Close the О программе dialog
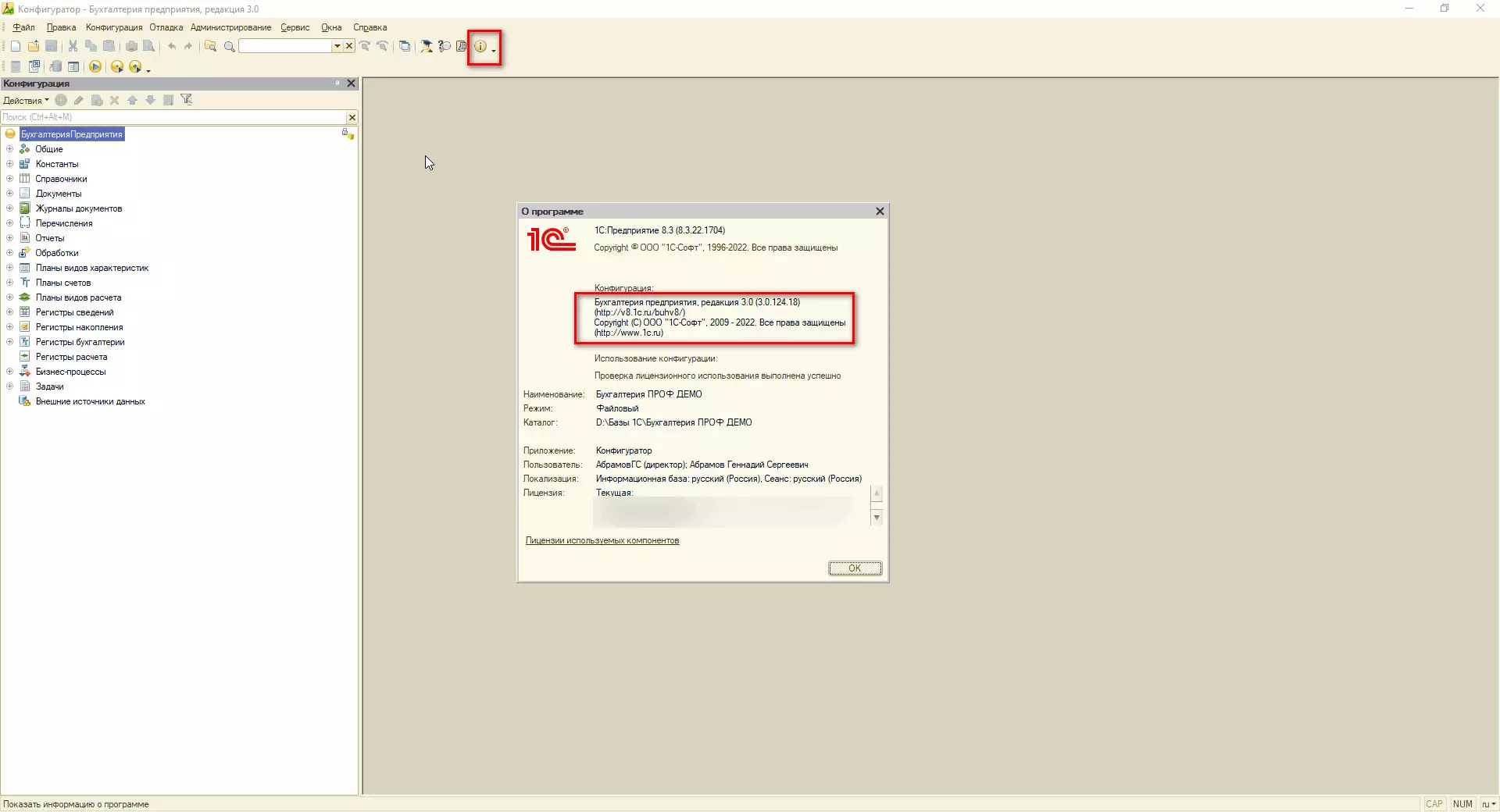Viewport: 1500px width, 812px height. pyautogui.click(x=880, y=212)
